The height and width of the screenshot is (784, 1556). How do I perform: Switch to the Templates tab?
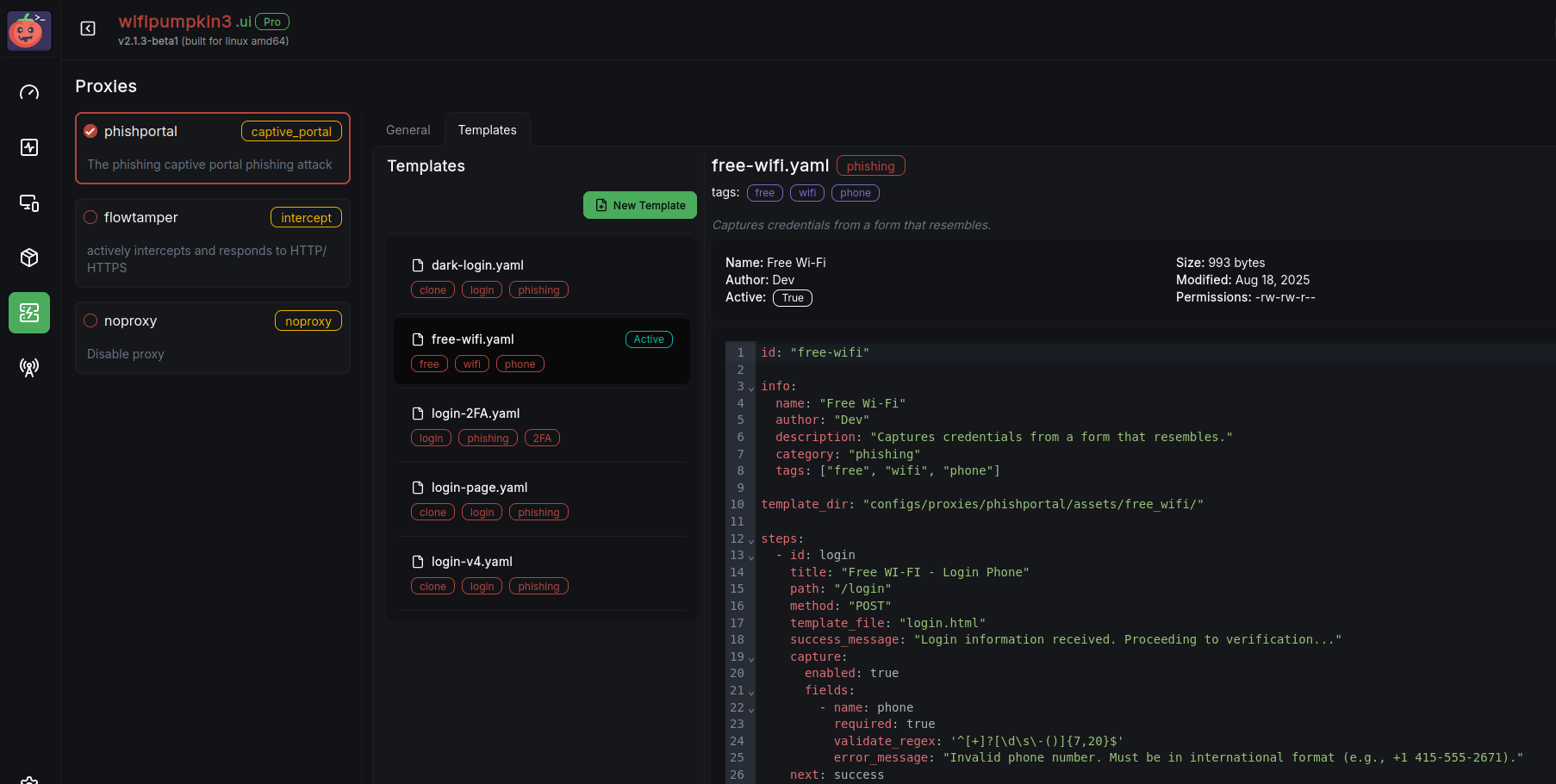488,130
